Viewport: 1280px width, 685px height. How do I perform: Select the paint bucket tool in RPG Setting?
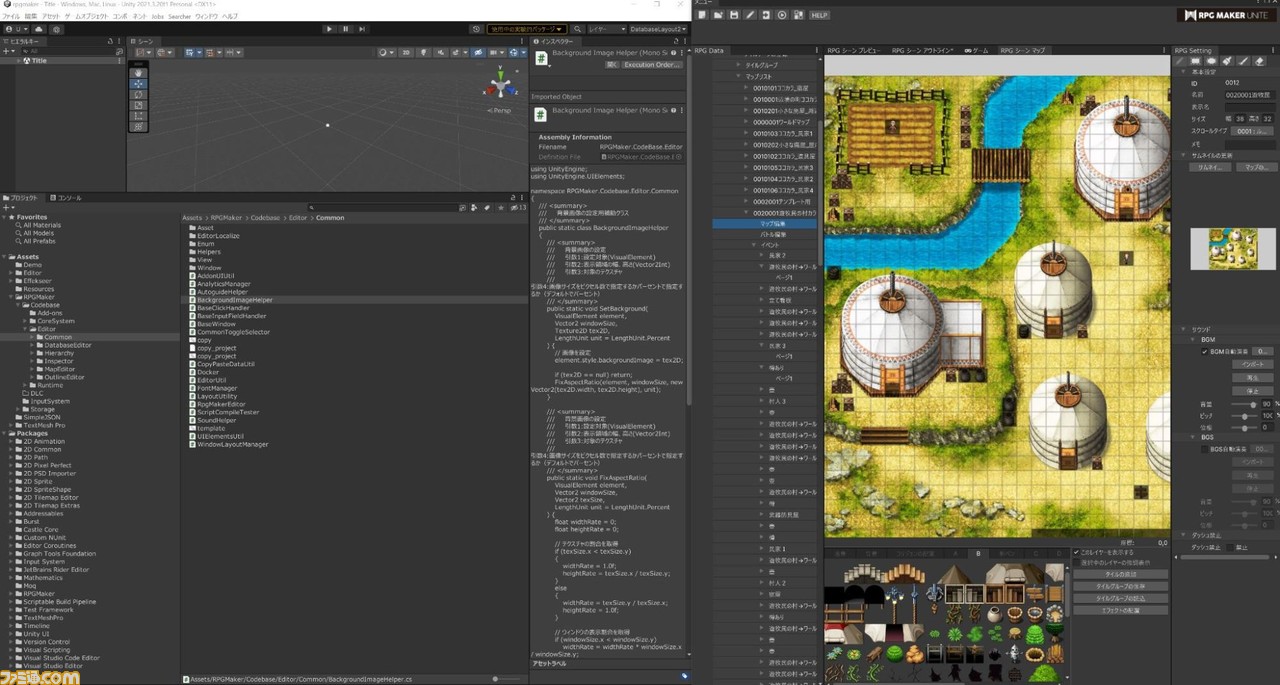[x=1229, y=61]
